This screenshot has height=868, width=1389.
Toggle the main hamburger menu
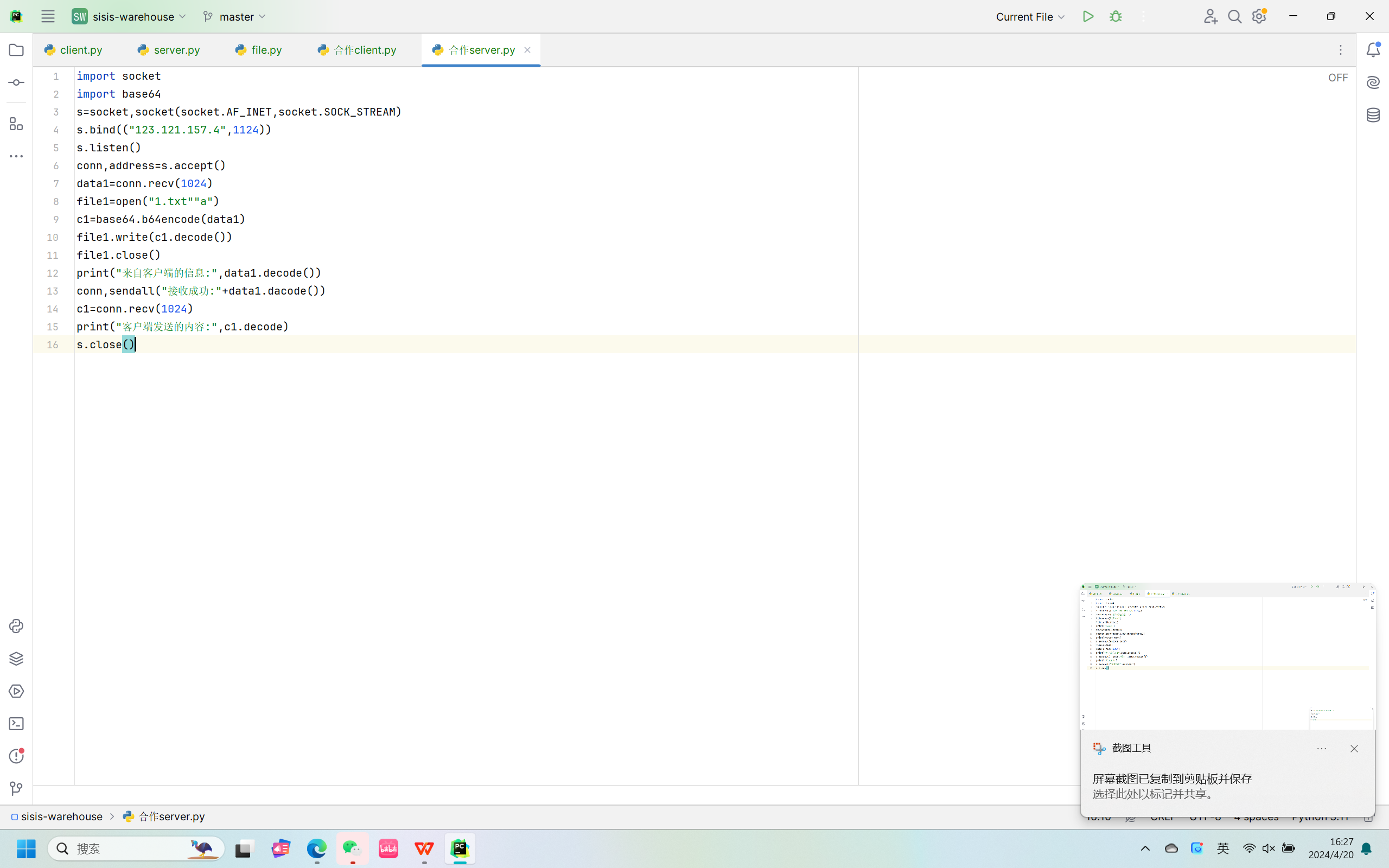(48, 17)
